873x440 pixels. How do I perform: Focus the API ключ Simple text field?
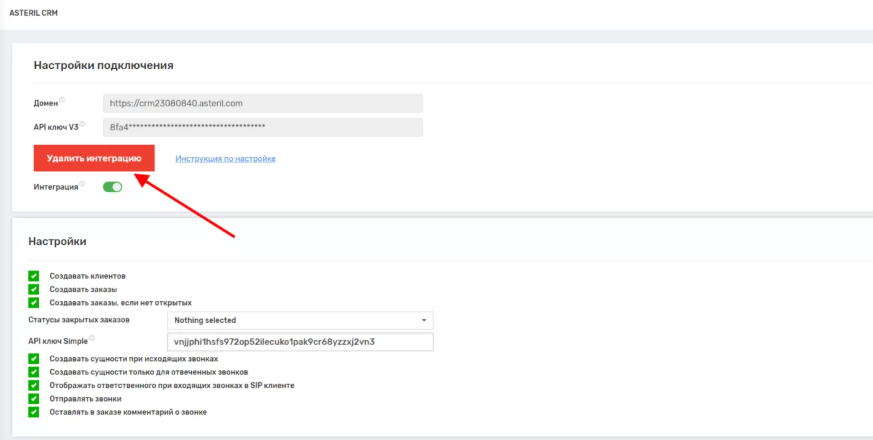(x=299, y=342)
